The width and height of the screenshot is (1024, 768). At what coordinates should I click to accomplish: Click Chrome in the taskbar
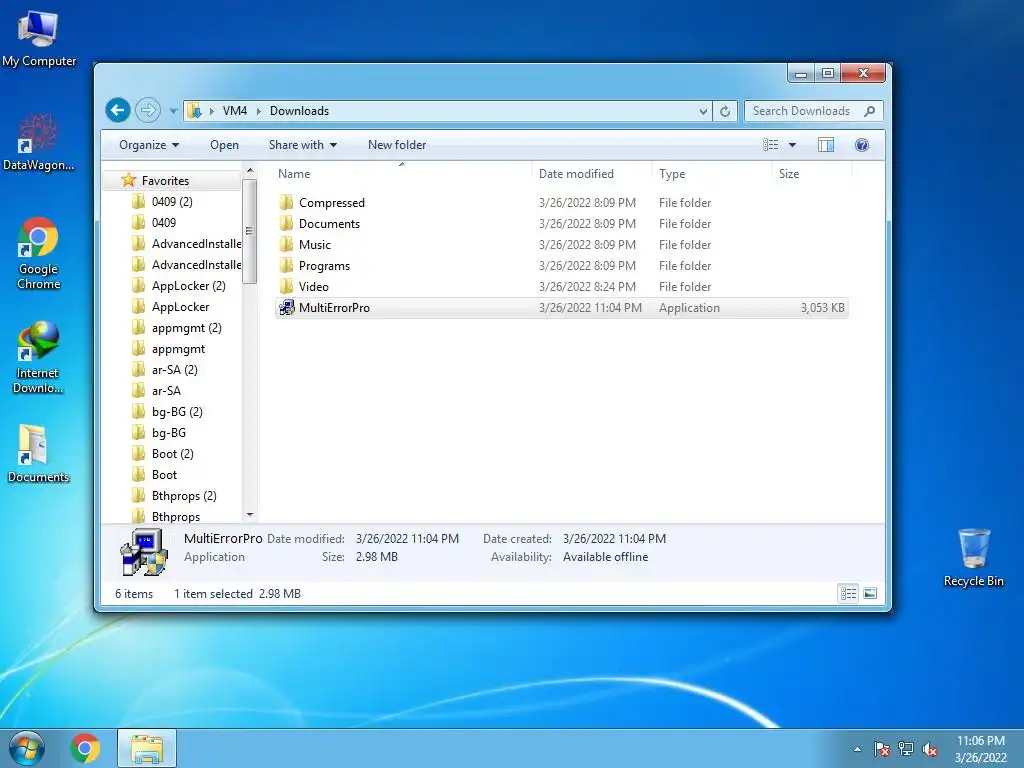(x=85, y=748)
